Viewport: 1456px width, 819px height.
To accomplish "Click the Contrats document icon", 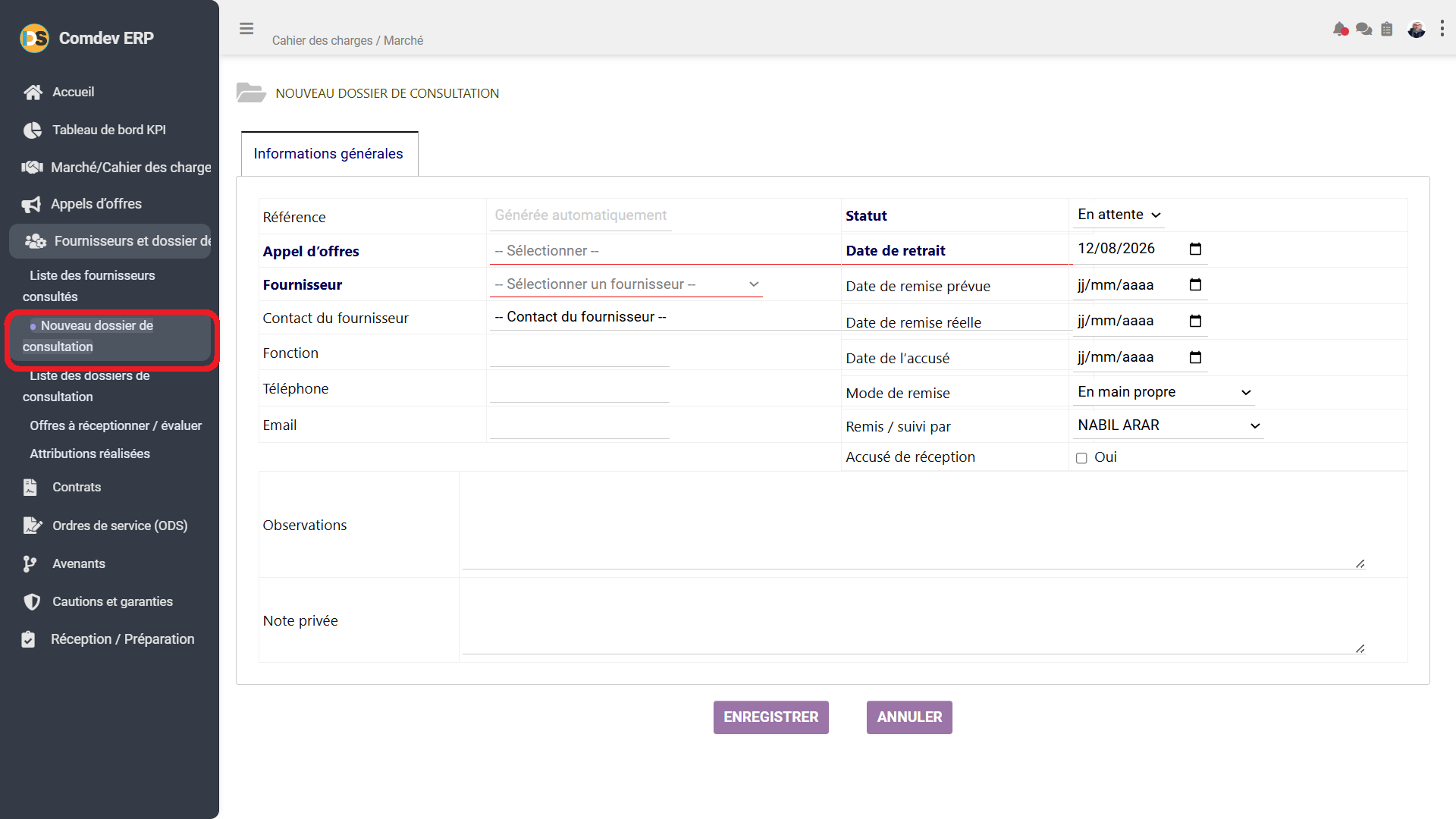I will 30,488.
